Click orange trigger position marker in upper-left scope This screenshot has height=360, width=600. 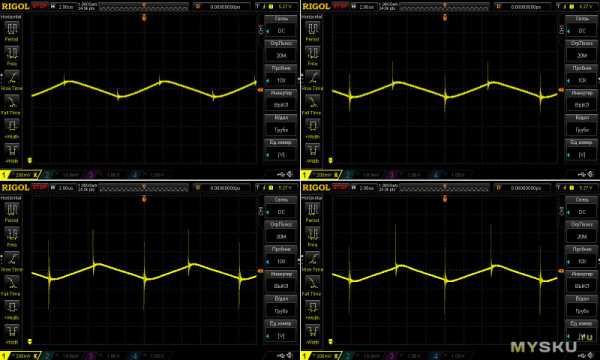(x=144, y=17)
